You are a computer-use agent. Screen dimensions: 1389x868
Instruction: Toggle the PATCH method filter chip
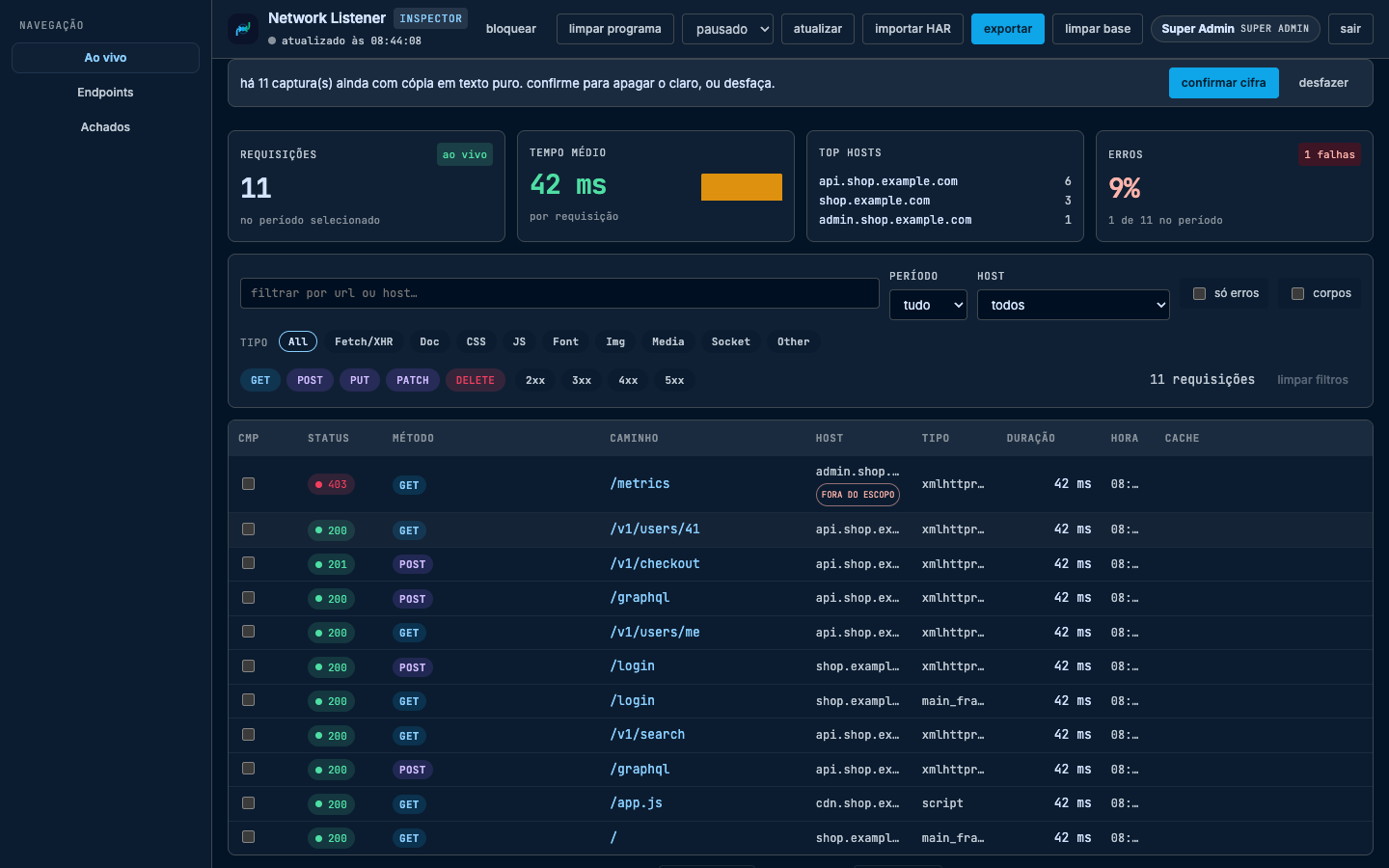413,380
